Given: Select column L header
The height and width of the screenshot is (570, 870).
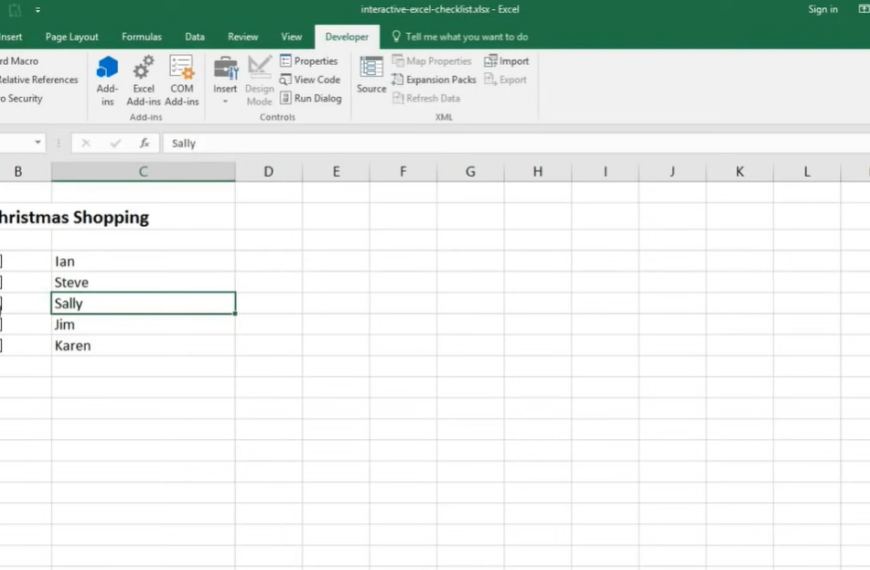Looking at the screenshot, I should click(x=807, y=171).
